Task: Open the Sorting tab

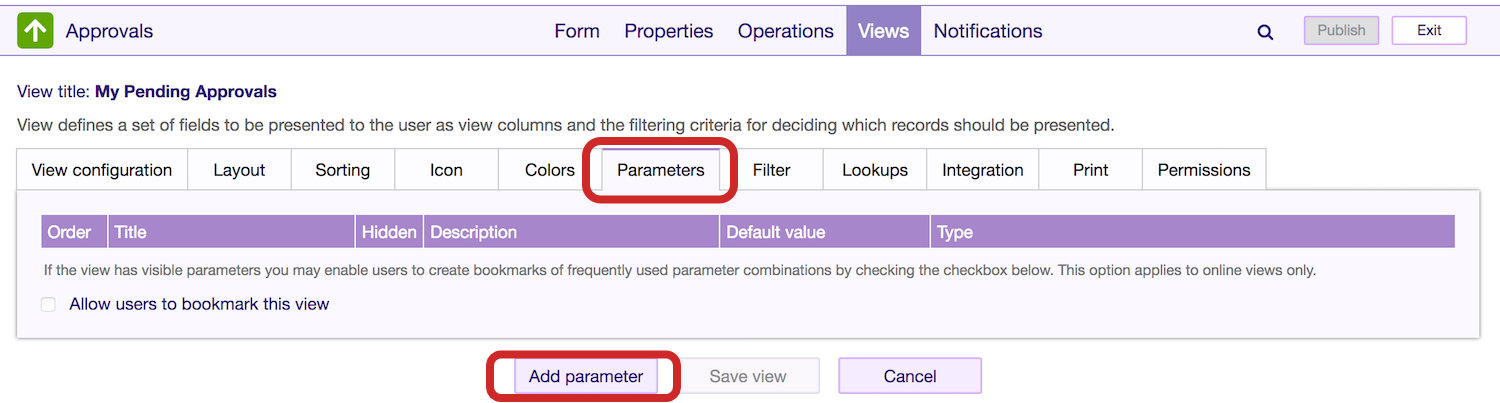Action: coord(343,170)
